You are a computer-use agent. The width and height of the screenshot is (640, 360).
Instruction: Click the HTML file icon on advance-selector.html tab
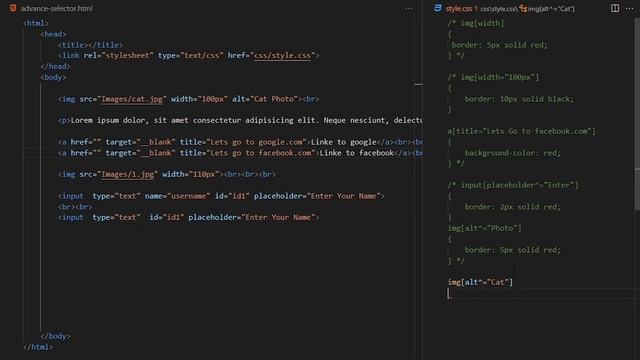pos(13,8)
